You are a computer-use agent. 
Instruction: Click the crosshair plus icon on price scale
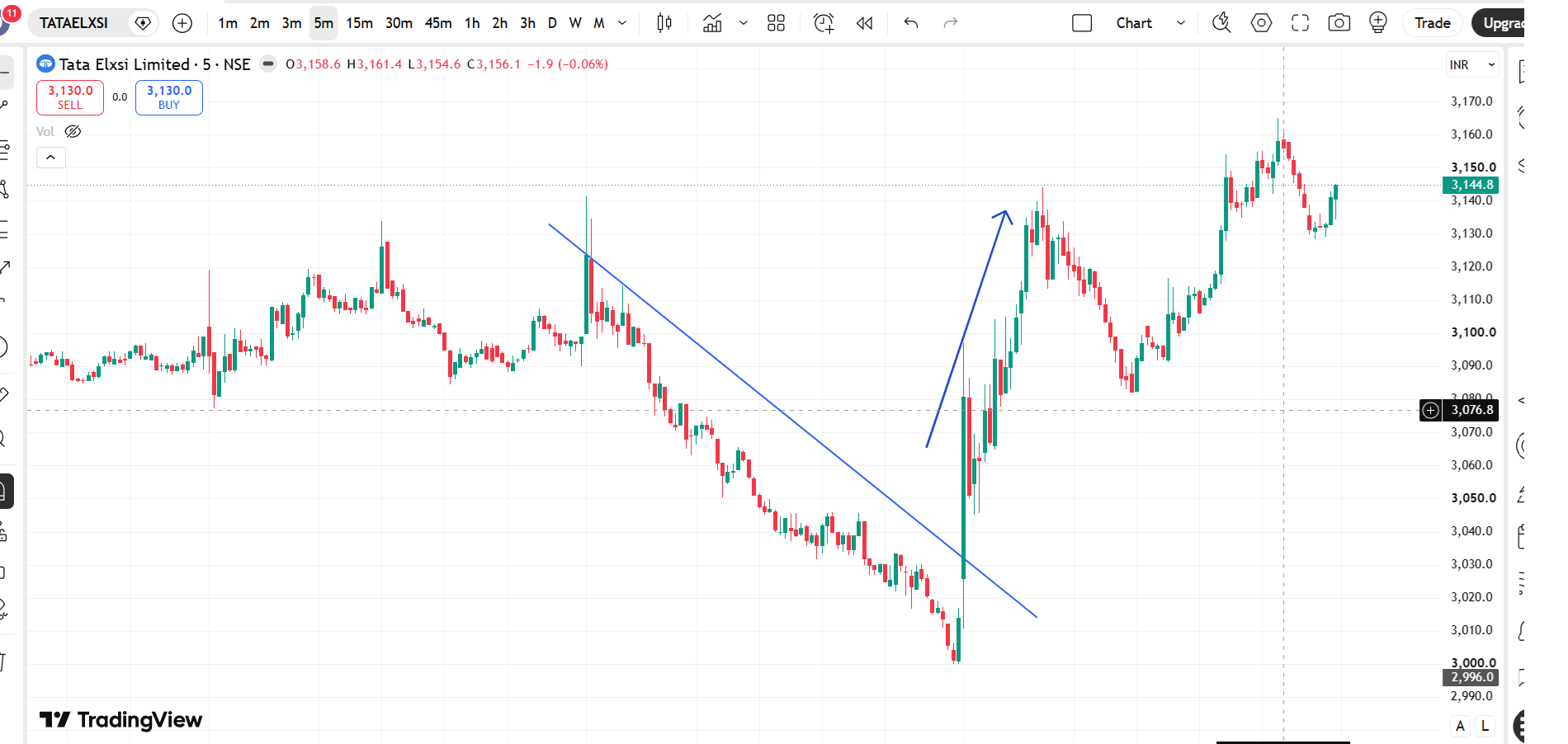(x=1430, y=410)
